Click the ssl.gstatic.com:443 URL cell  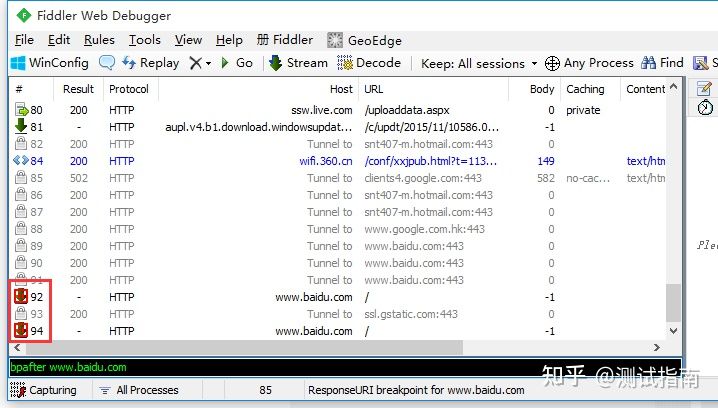click(x=411, y=314)
